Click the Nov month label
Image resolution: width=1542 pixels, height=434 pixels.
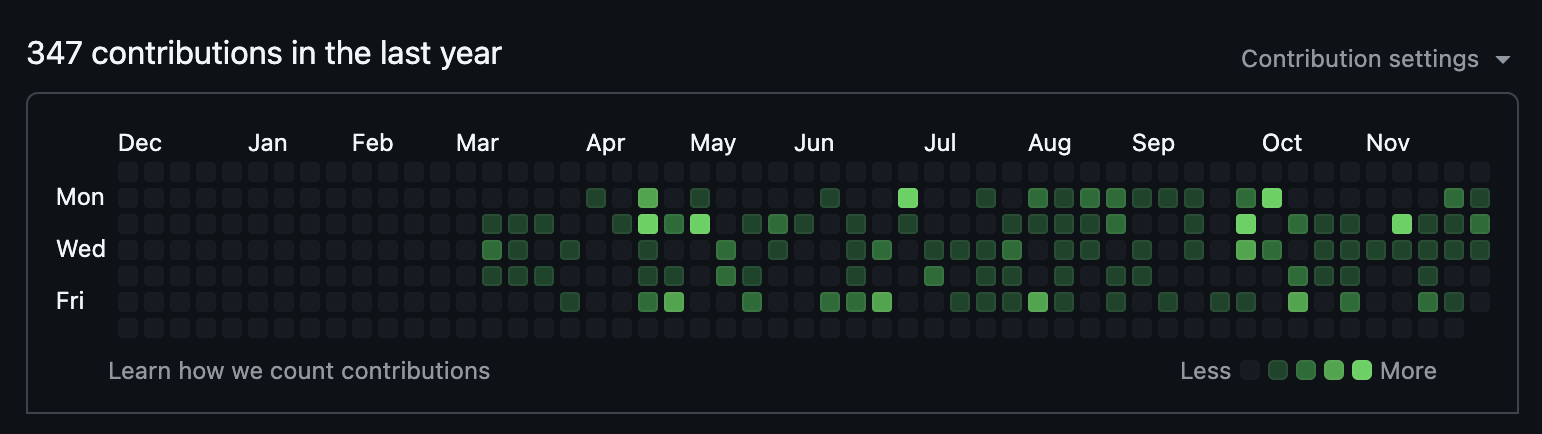(1388, 143)
